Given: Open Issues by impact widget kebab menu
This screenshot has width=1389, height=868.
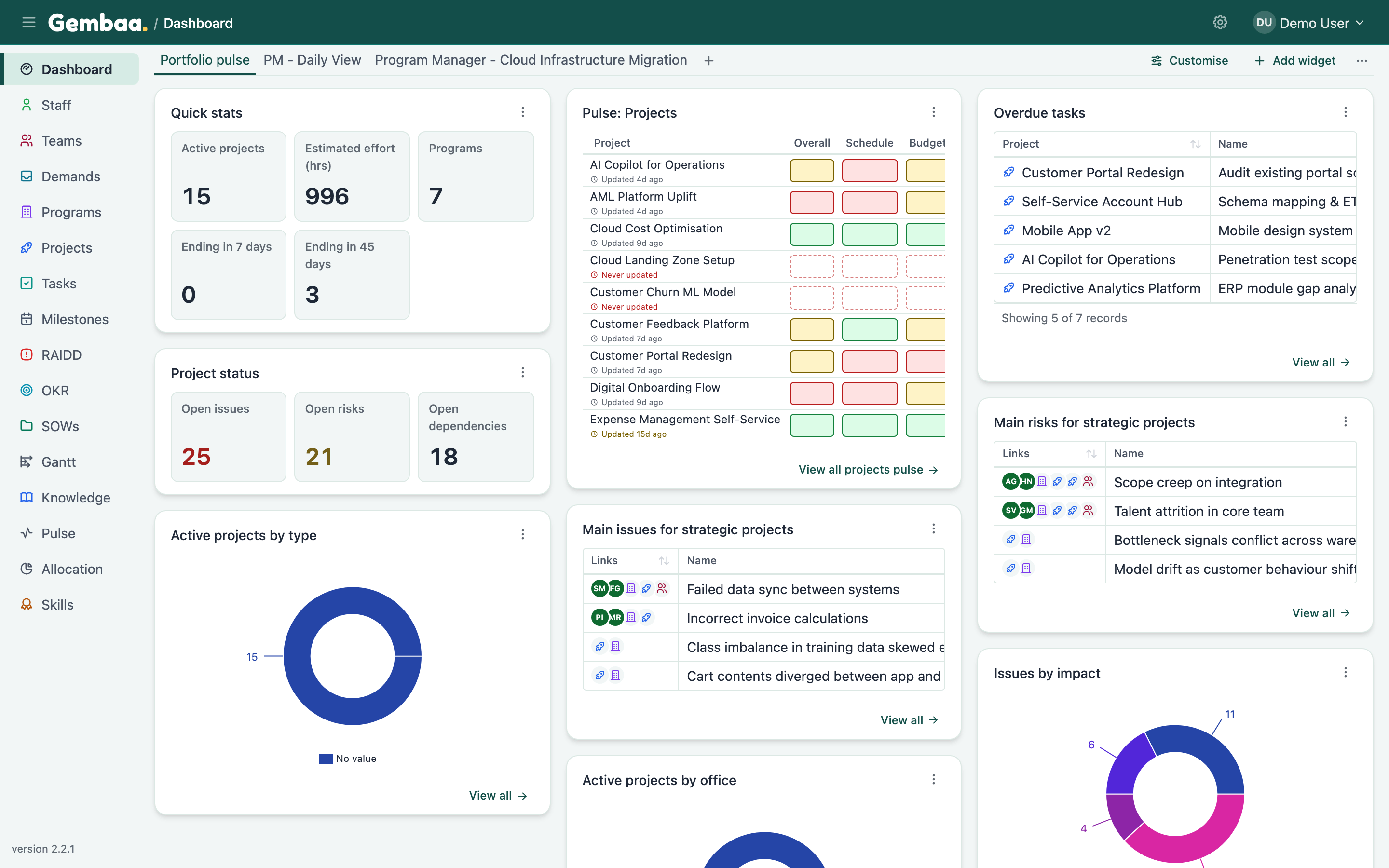Looking at the screenshot, I should pos(1345,672).
